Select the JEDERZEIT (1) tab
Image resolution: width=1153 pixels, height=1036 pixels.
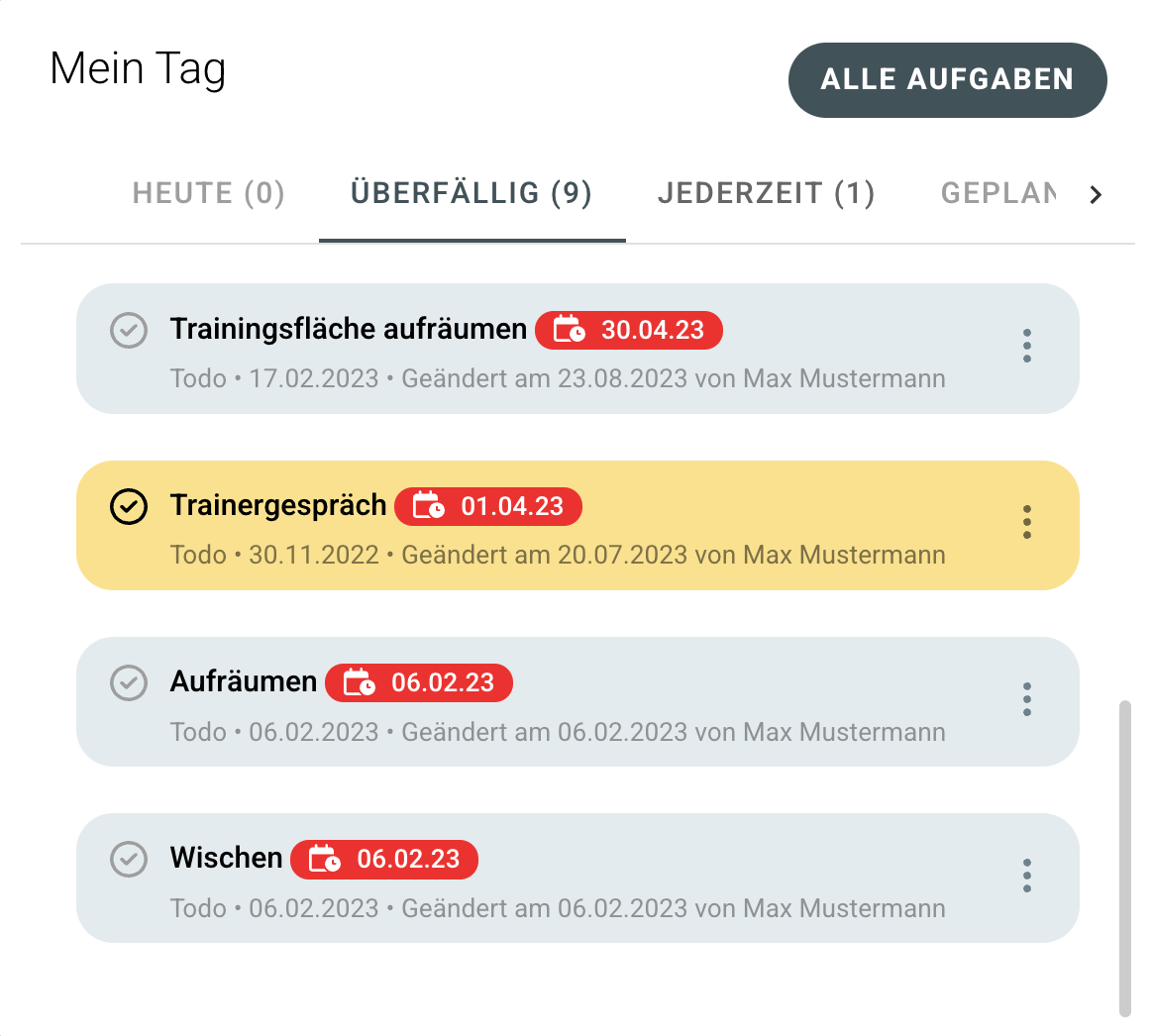[x=767, y=194]
